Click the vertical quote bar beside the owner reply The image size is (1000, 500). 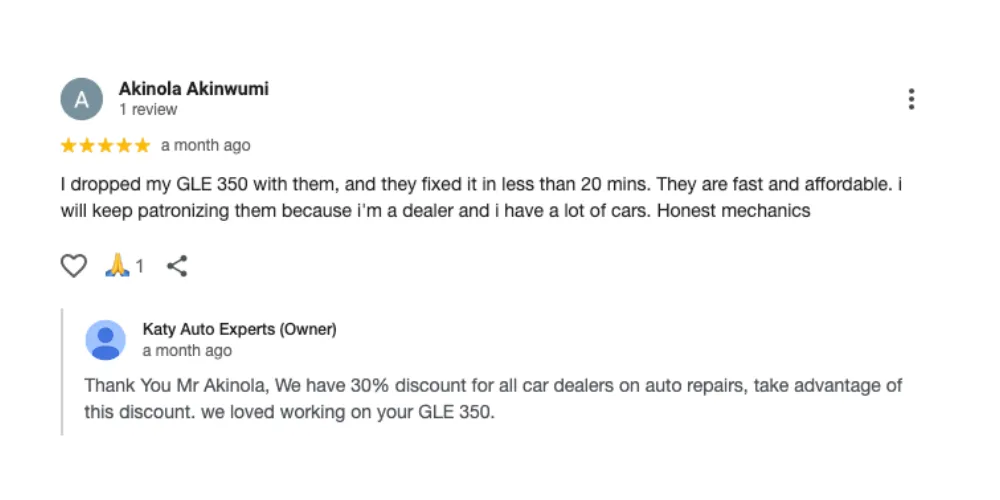62,372
